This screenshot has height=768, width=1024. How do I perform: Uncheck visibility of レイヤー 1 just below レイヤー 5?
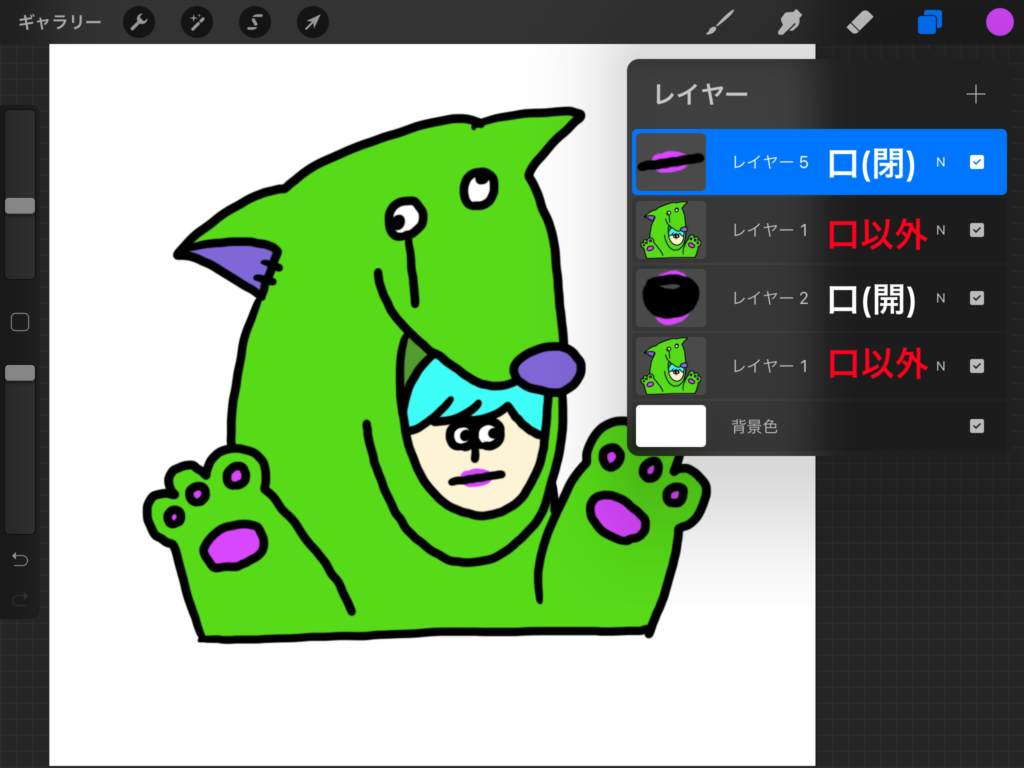pyautogui.click(x=977, y=230)
